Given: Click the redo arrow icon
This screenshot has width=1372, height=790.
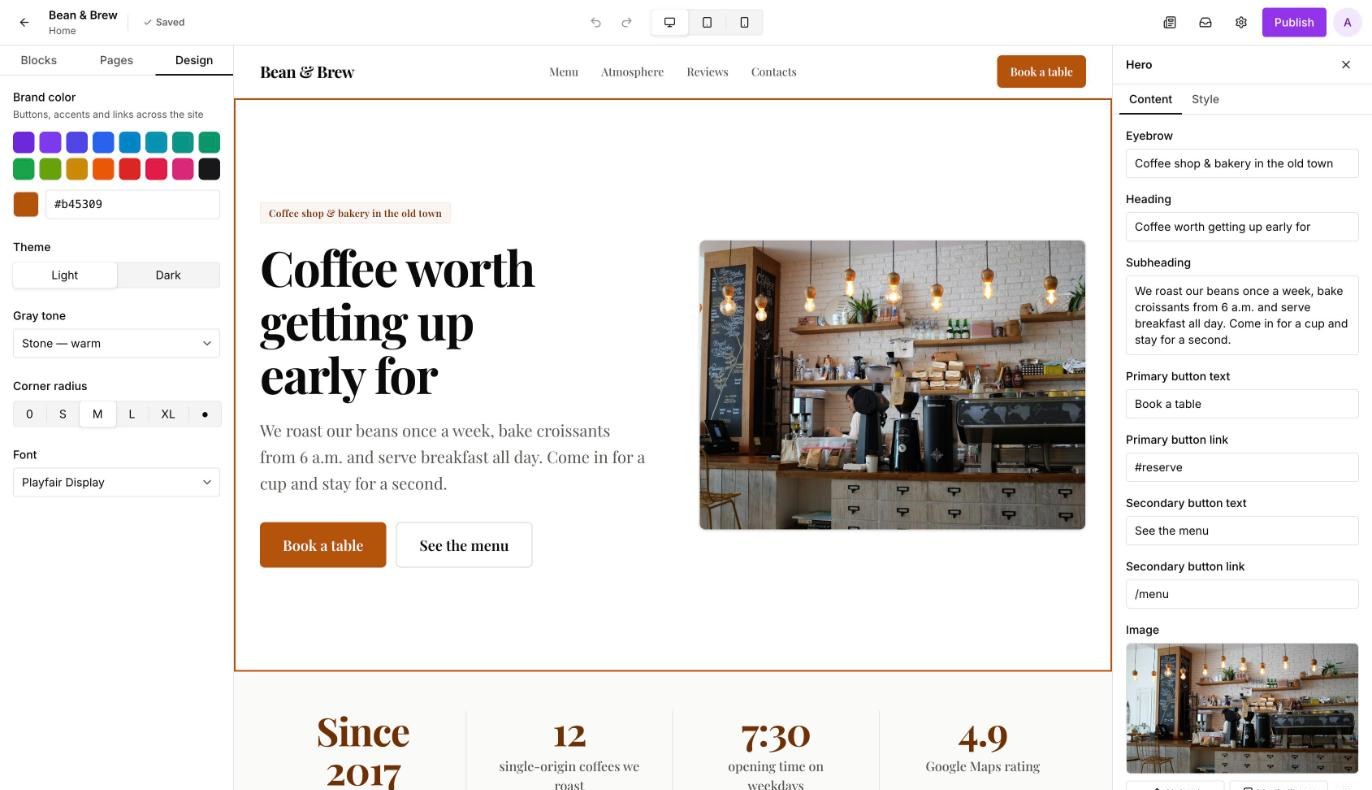Looking at the screenshot, I should point(627,22).
